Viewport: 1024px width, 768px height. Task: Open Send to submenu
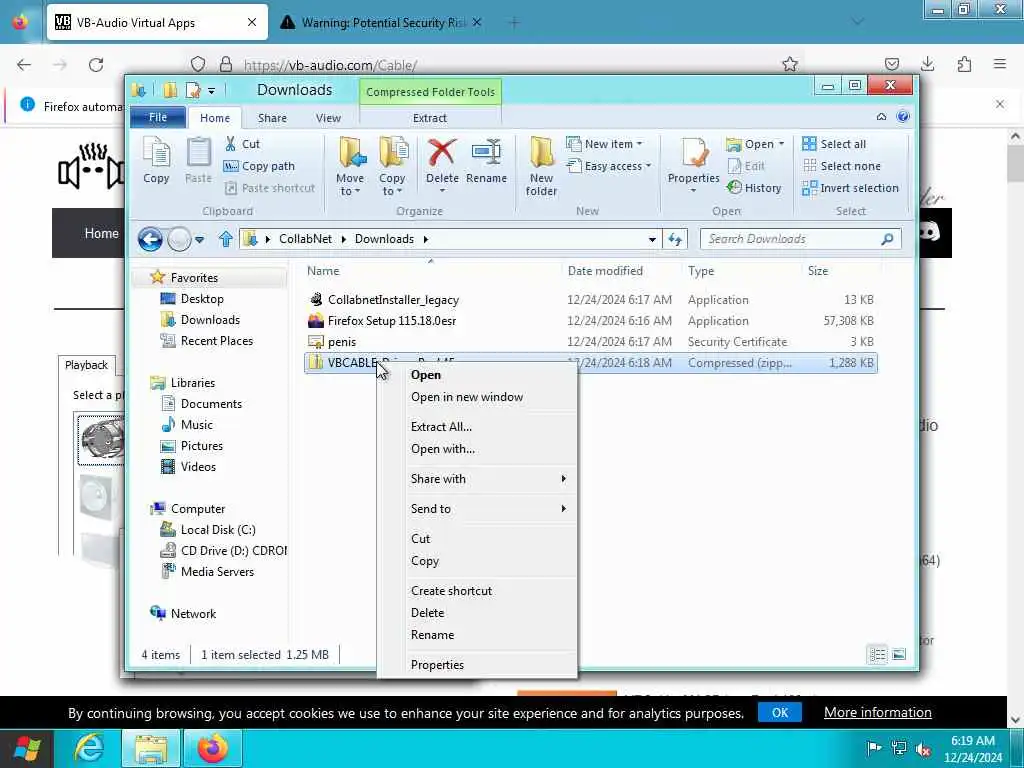pyautogui.click(x=488, y=509)
